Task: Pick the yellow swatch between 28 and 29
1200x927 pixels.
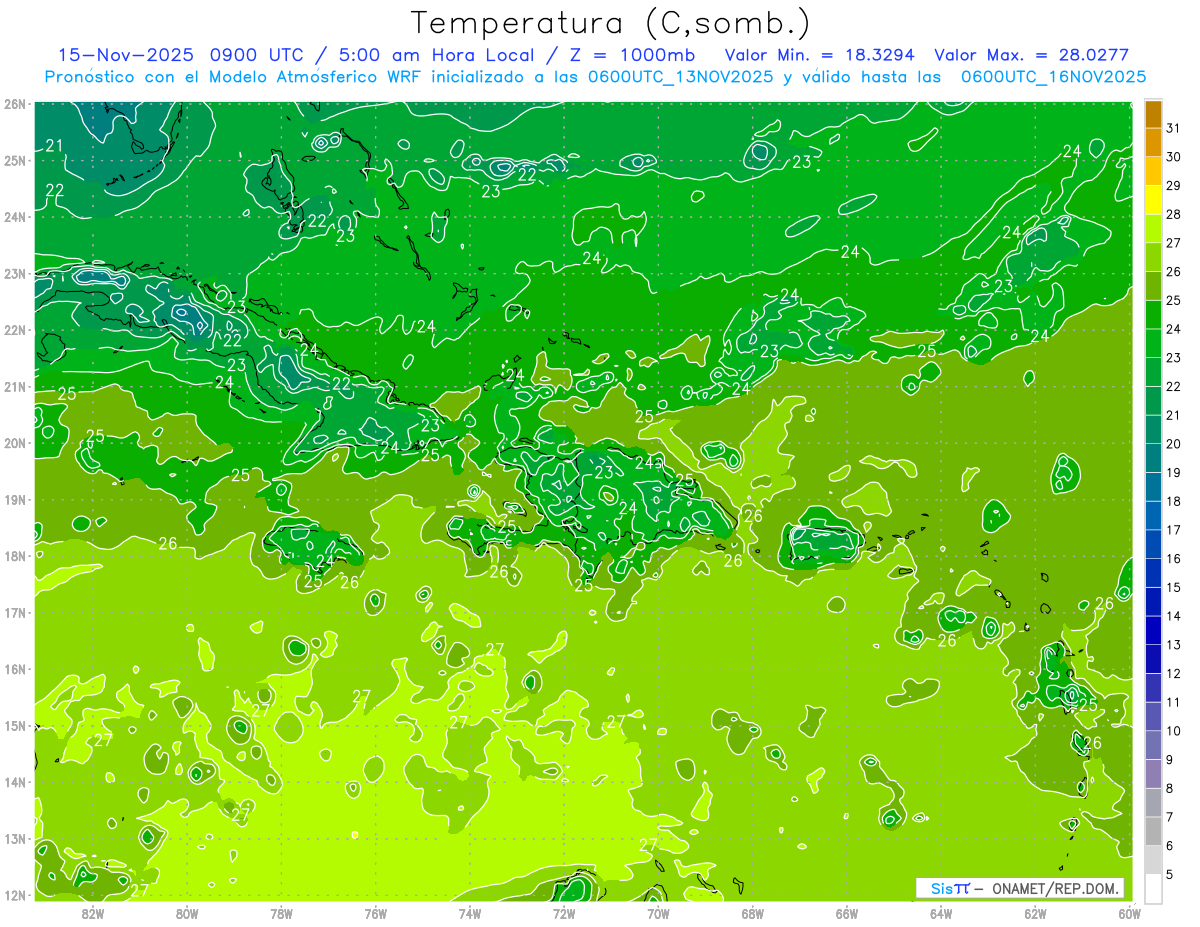Action: click(x=1153, y=200)
